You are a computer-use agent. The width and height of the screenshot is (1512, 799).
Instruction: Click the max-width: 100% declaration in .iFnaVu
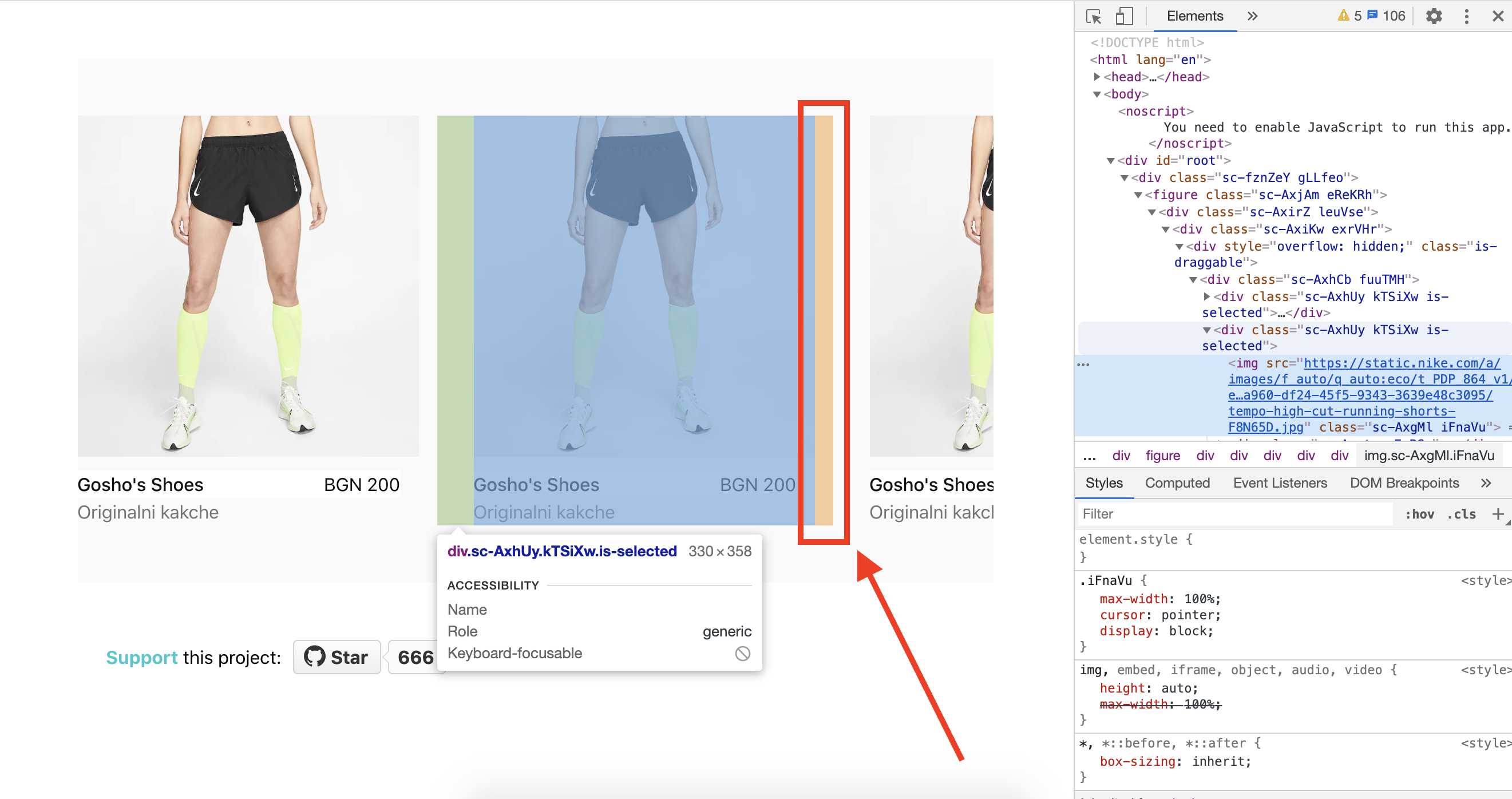click(x=1159, y=599)
